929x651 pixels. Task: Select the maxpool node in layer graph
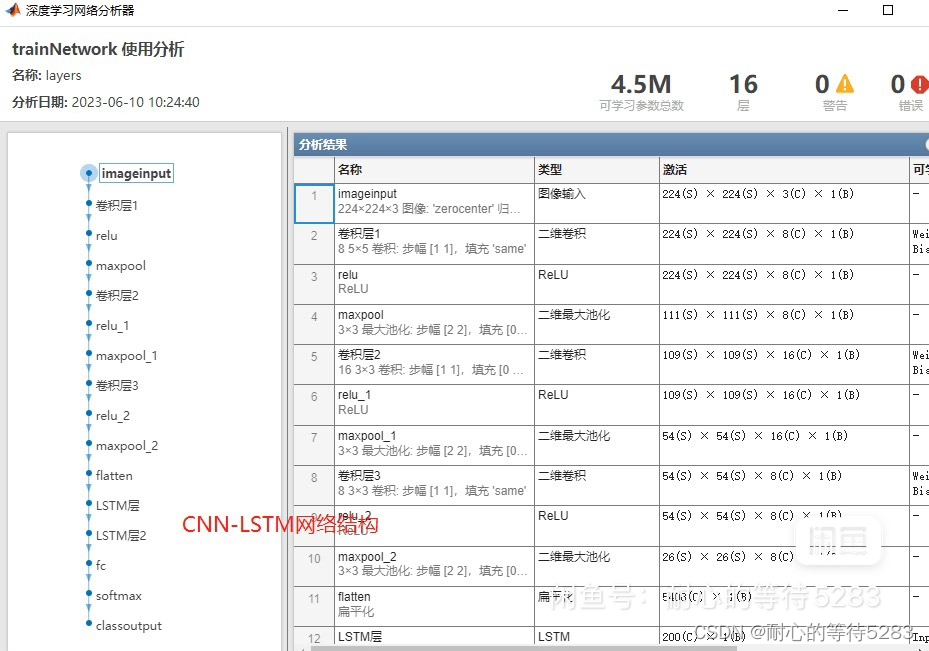coord(121,265)
